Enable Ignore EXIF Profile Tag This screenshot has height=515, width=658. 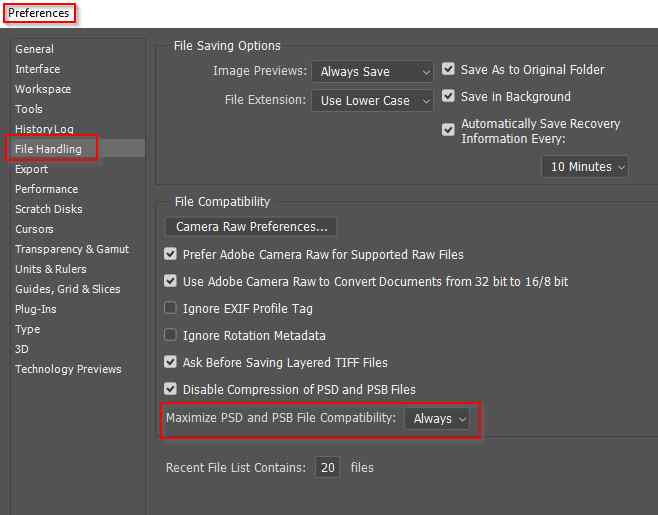pyautogui.click(x=170, y=308)
